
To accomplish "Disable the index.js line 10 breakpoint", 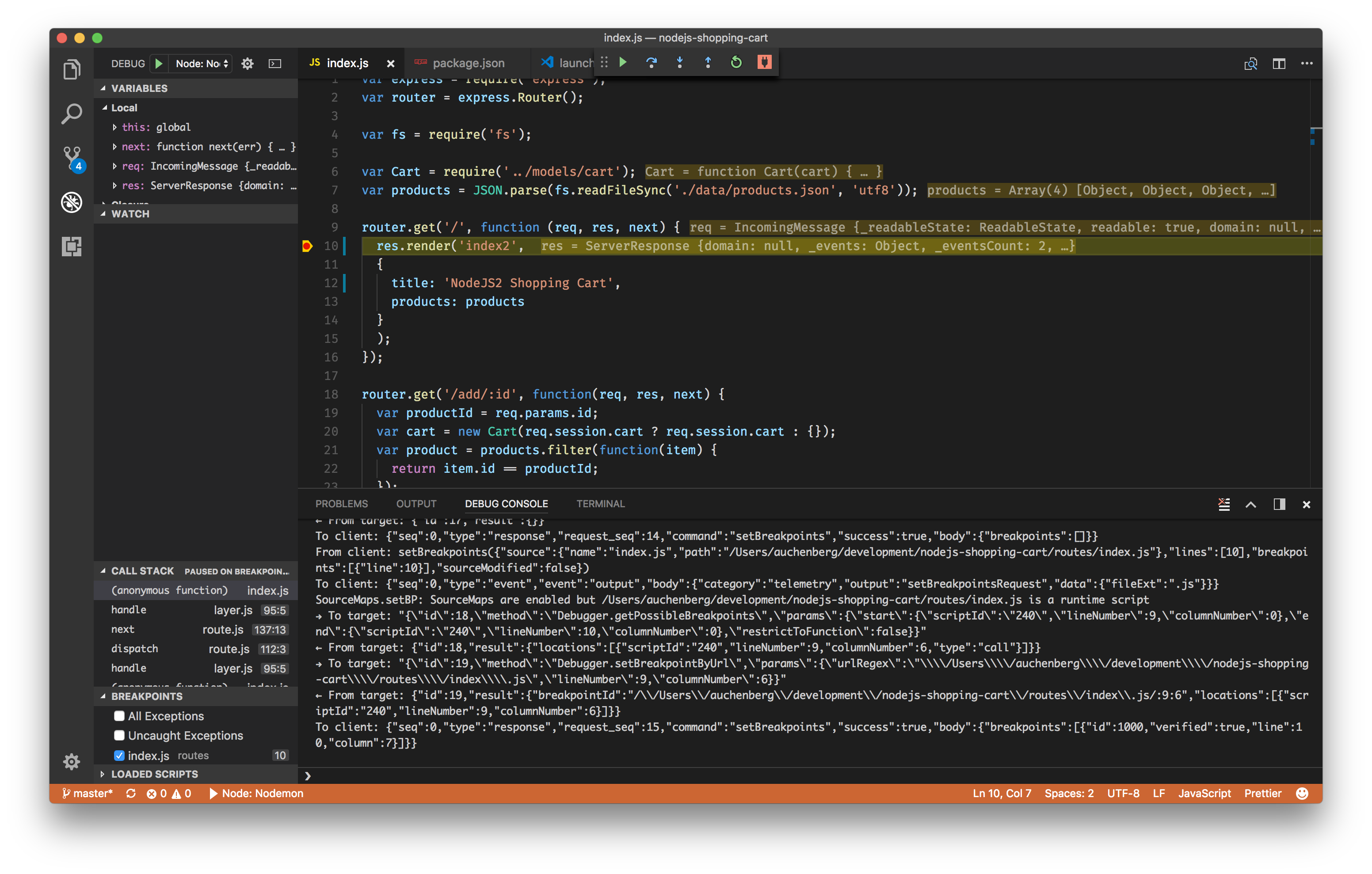I will click(x=119, y=755).
